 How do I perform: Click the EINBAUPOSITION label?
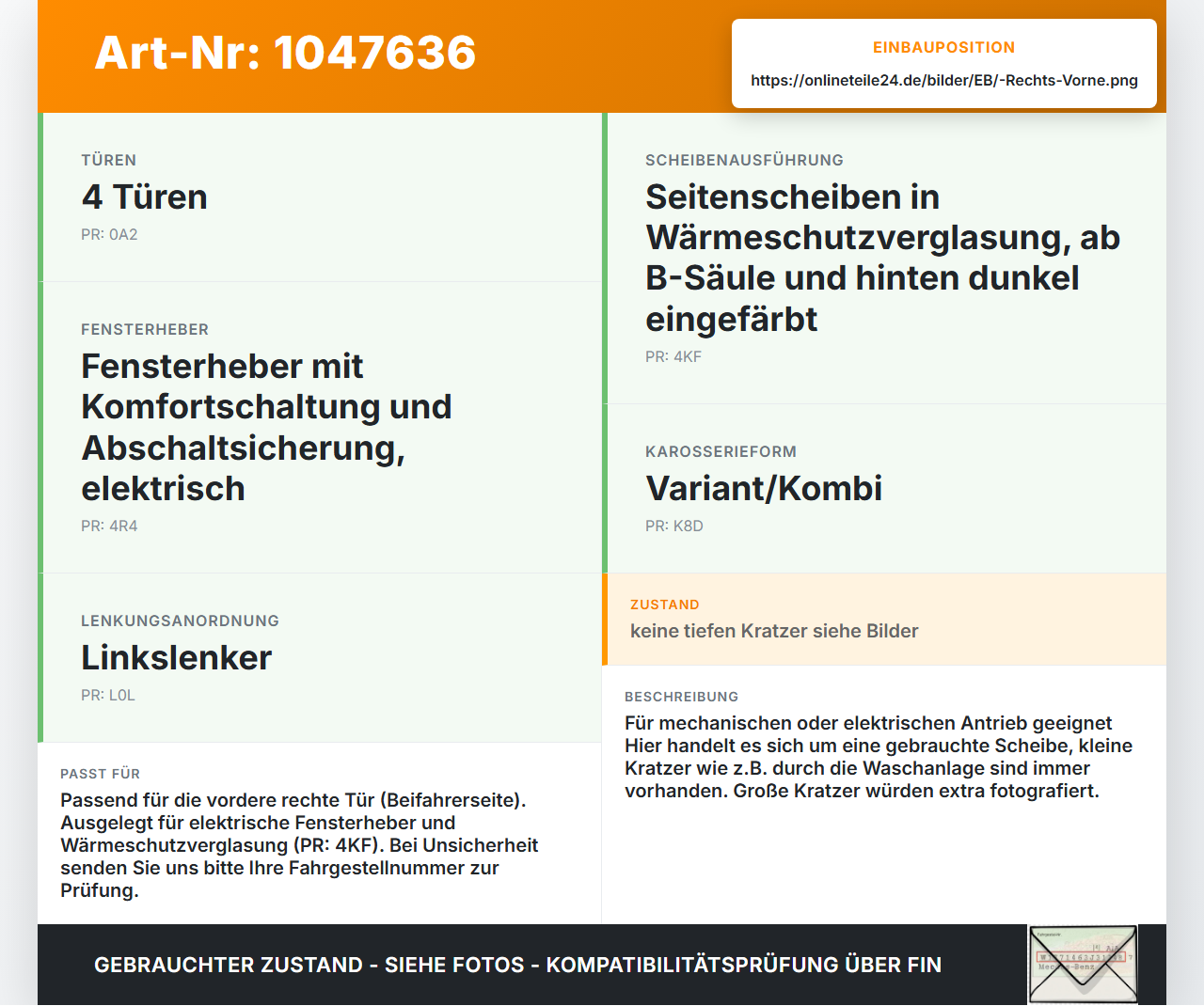coord(944,47)
